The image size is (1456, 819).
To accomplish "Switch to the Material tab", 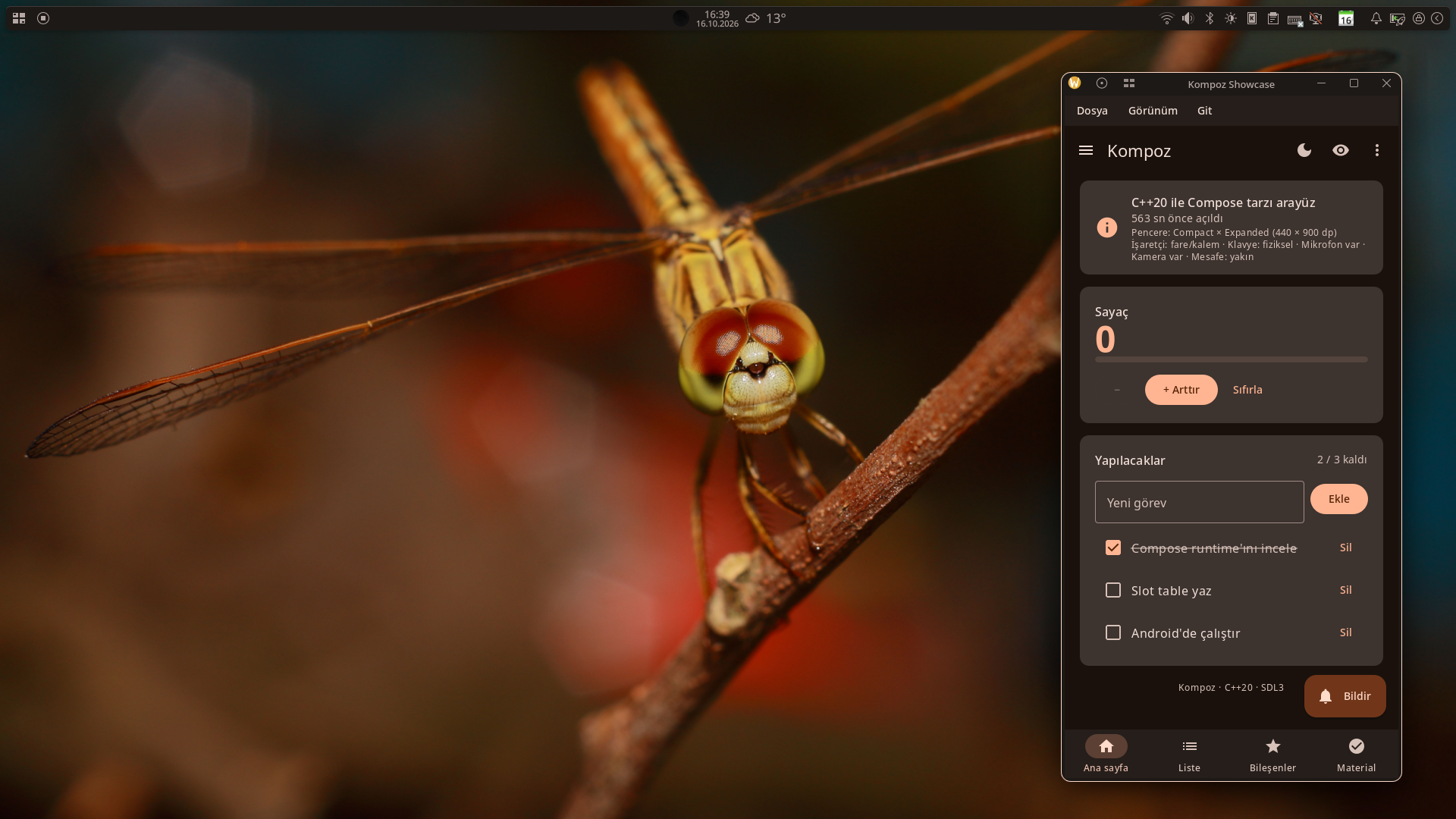I will 1356,755.
